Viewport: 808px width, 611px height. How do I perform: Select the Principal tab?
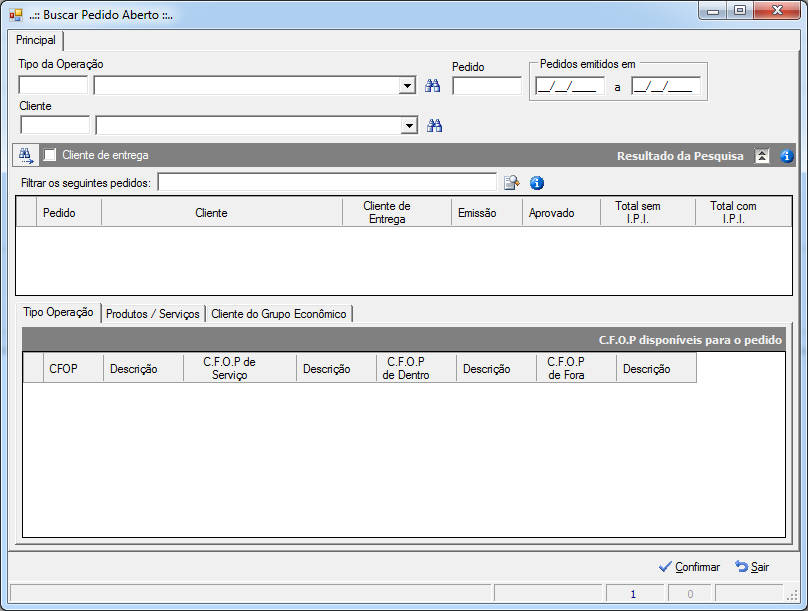point(36,40)
